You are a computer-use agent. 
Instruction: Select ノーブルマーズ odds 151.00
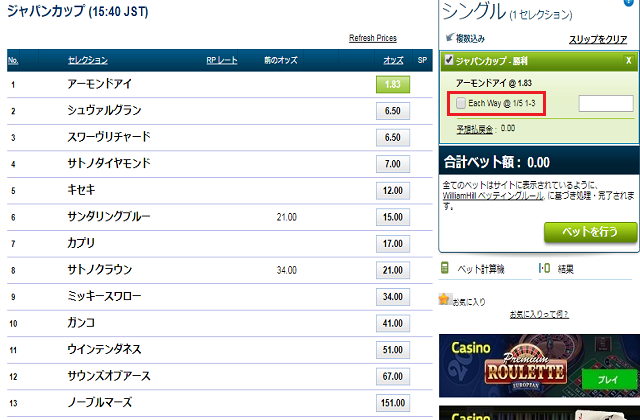point(393,401)
